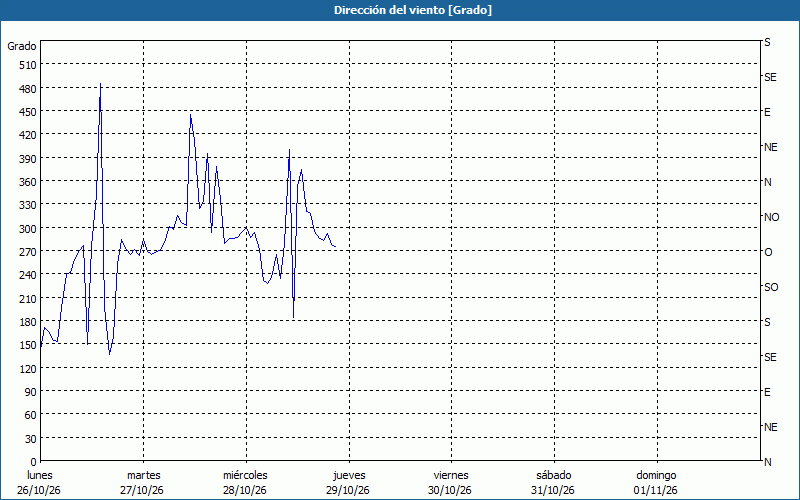Image resolution: width=800 pixels, height=500 pixels.
Task: Select the date 29/10/26
Action: point(348,490)
